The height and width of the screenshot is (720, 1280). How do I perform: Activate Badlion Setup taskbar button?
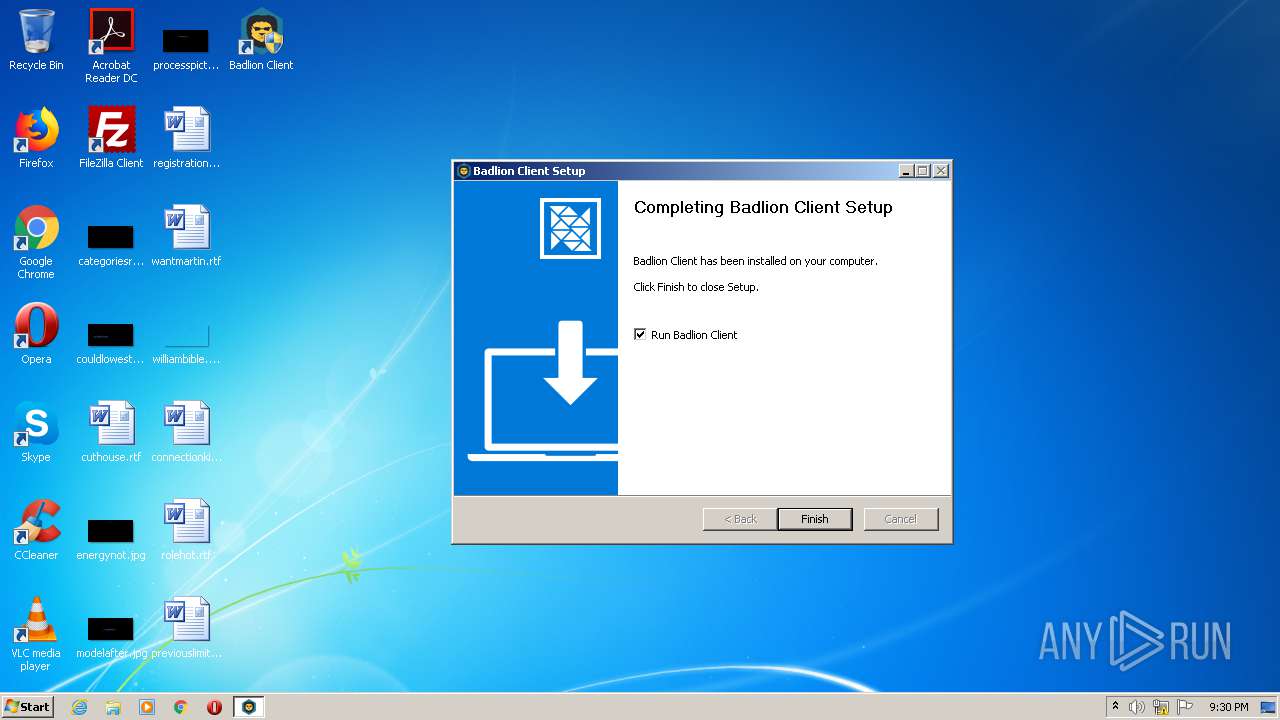[249, 707]
